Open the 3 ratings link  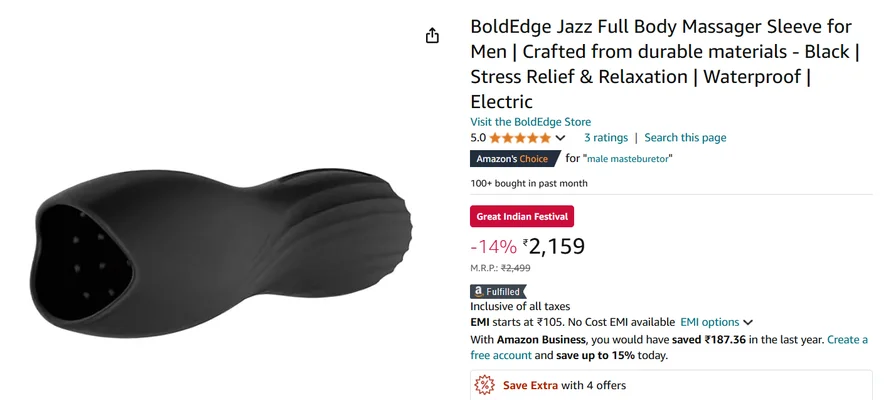point(606,138)
